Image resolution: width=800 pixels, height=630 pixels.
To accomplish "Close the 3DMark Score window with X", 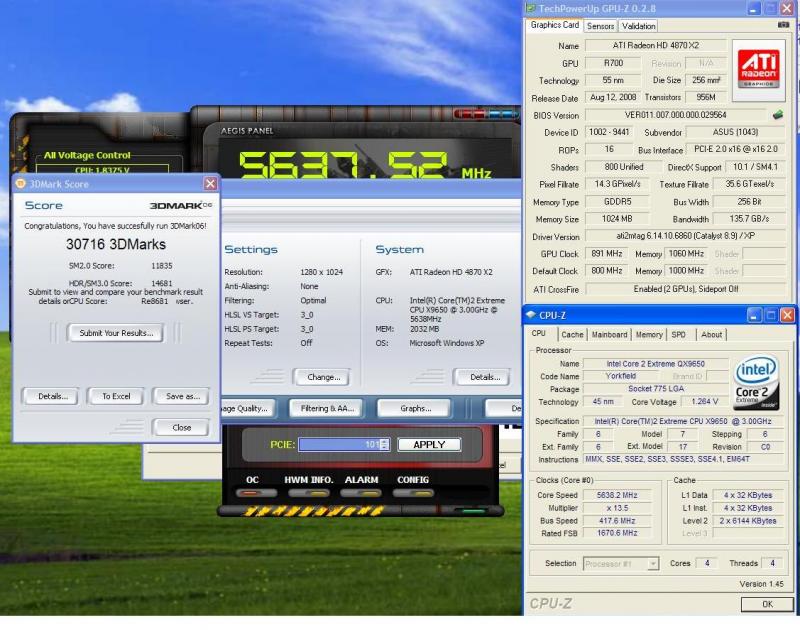I will [210, 184].
